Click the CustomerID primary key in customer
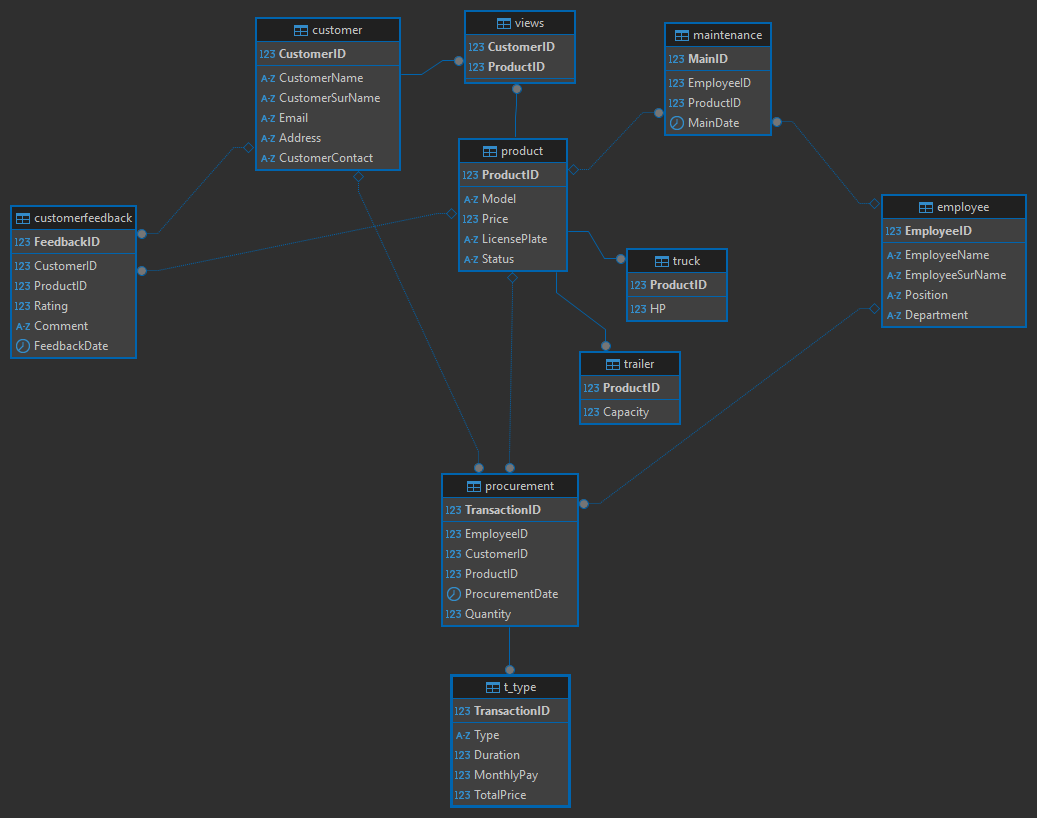The height and width of the screenshot is (818, 1037). [x=312, y=54]
